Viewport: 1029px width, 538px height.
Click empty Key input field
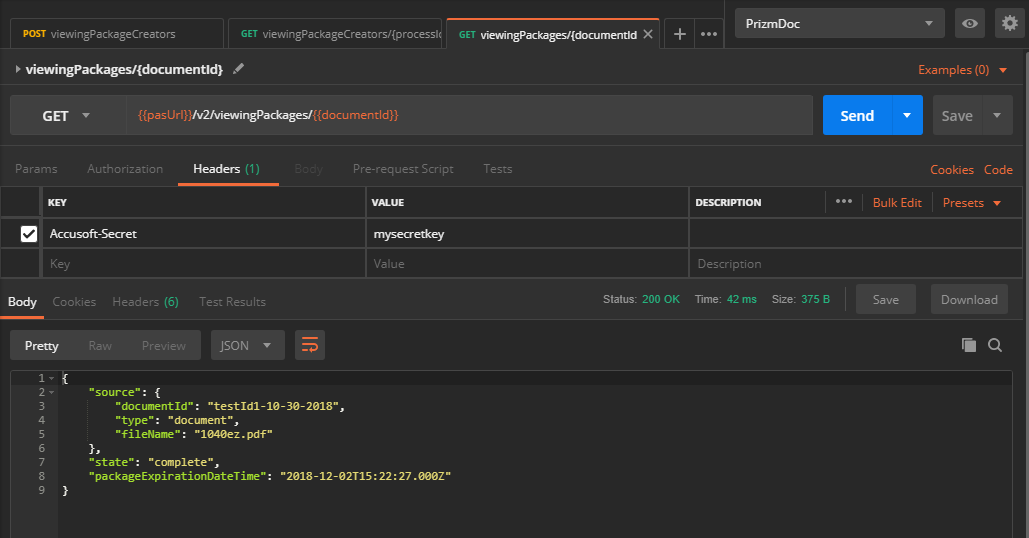click(x=203, y=264)
